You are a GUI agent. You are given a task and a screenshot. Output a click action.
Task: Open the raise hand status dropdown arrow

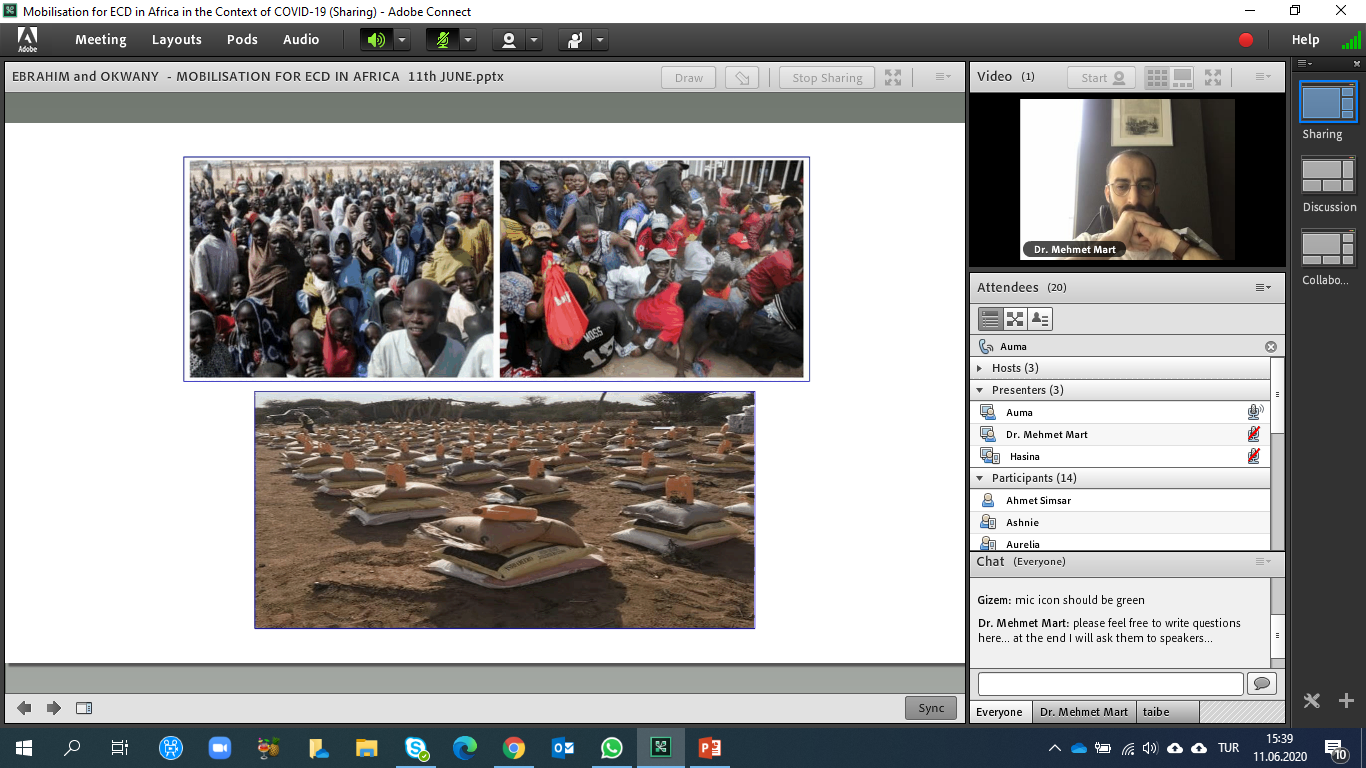coord(600,40)
